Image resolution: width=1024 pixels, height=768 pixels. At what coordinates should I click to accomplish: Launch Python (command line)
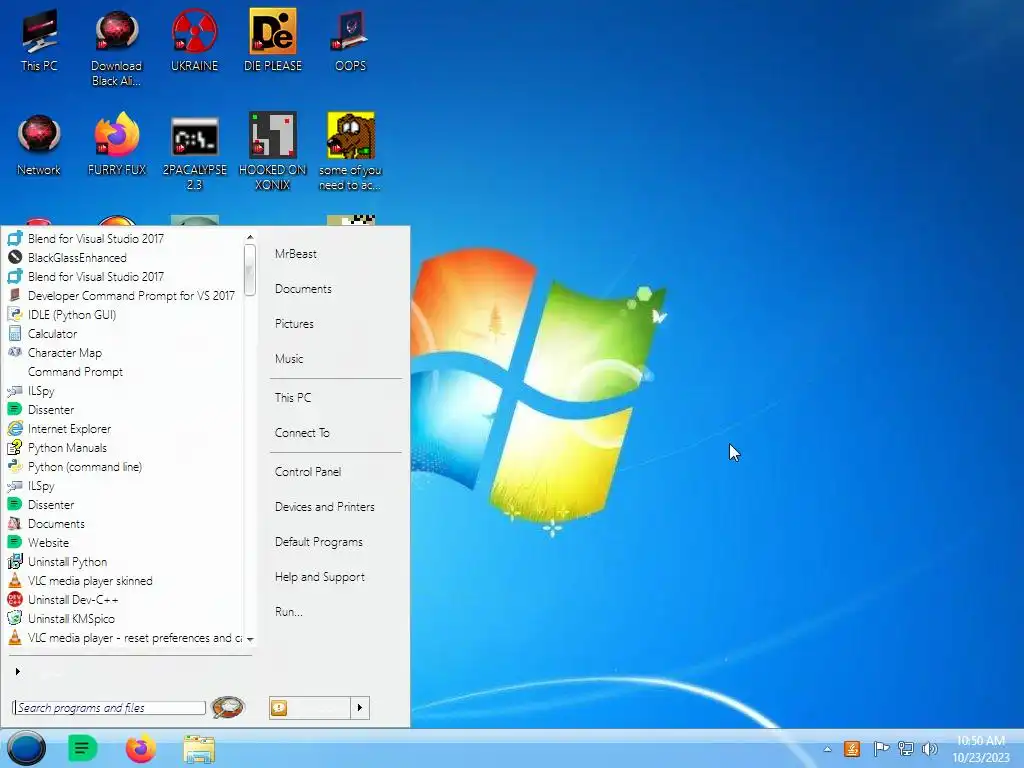[x=85, y=467]
